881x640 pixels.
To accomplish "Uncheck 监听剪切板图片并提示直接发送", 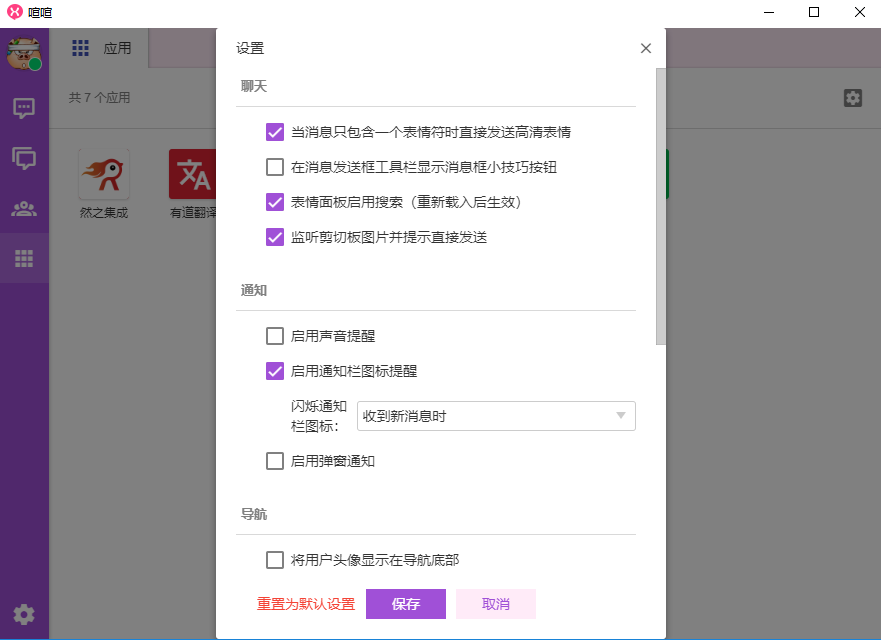I will tap(275, 237).
